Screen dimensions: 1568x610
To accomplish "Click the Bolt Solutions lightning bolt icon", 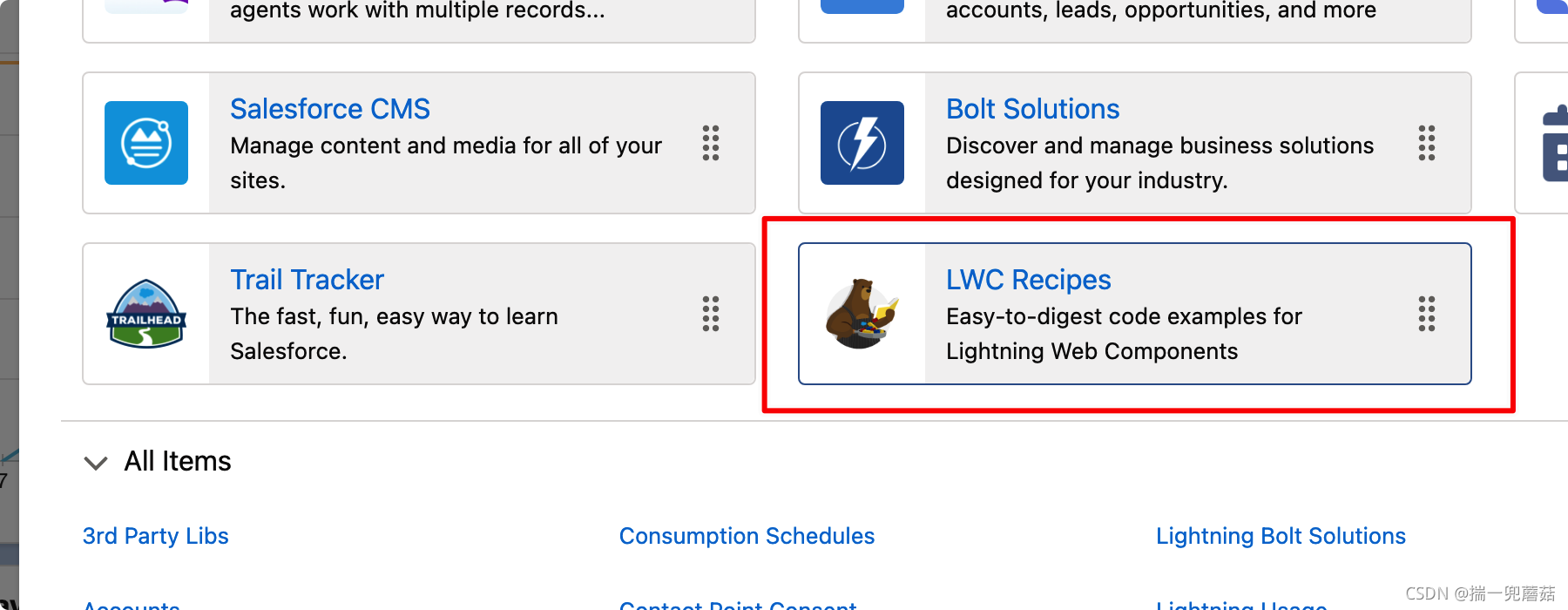I will (x=862, y=142).
